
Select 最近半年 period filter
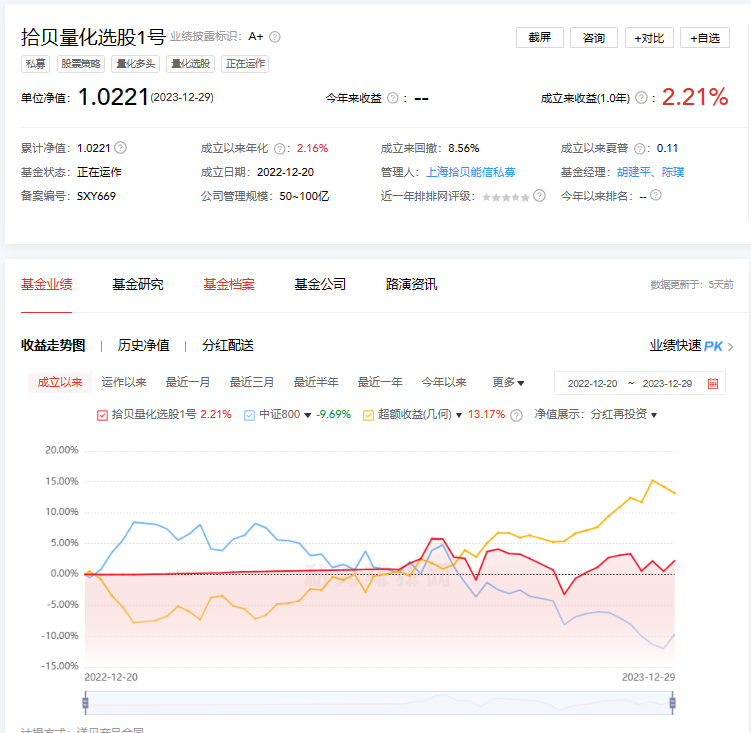[x=316, y=382]
